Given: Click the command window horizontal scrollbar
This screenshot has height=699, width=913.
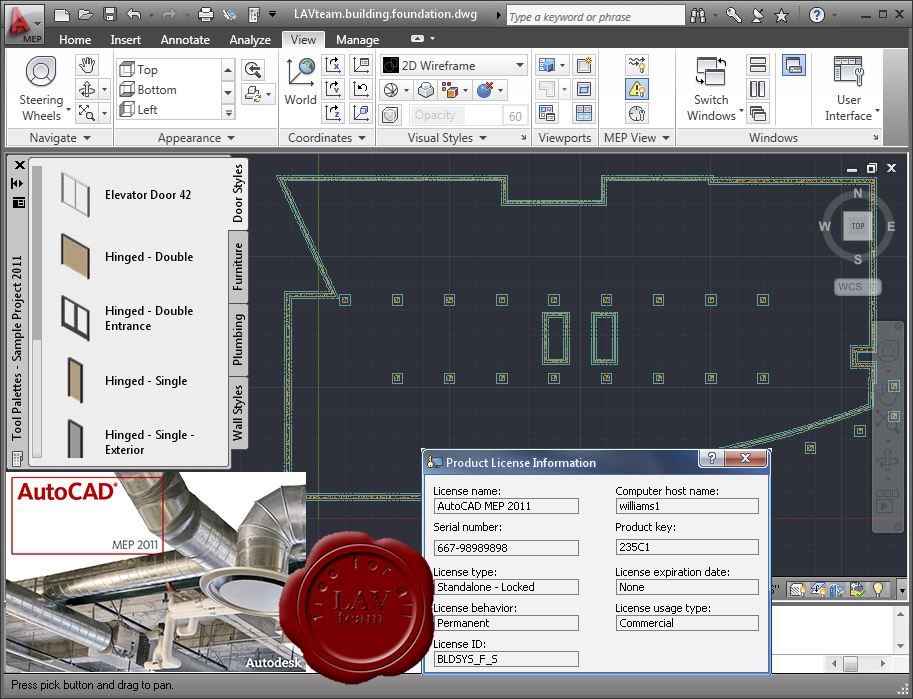Looking at the screenshot, I should pyautogui.click(x=859, y=663).
